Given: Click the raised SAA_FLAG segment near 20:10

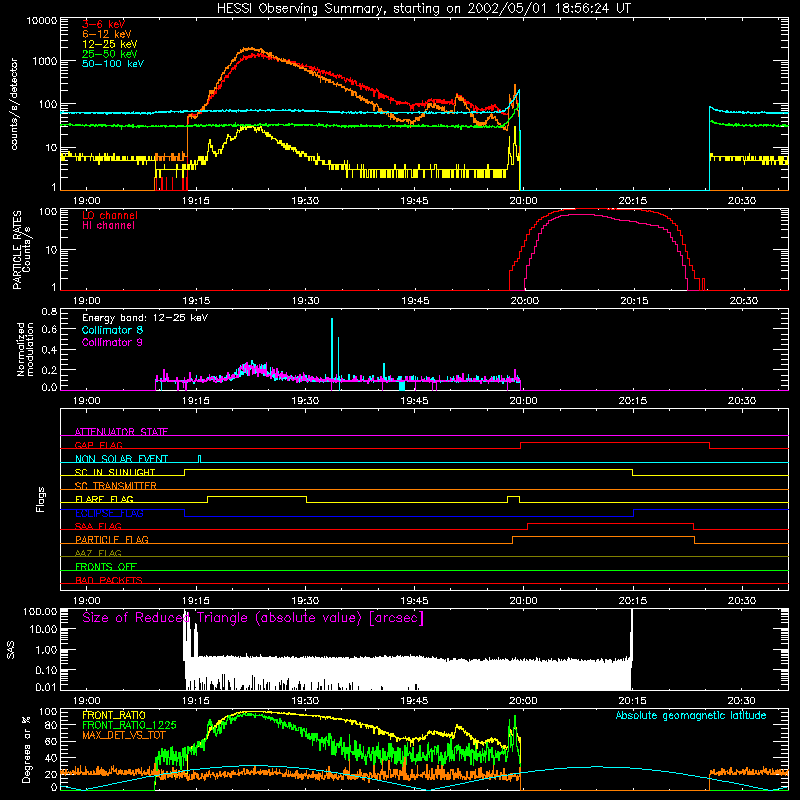Looking at the screenshot, I should click(611, 523).
